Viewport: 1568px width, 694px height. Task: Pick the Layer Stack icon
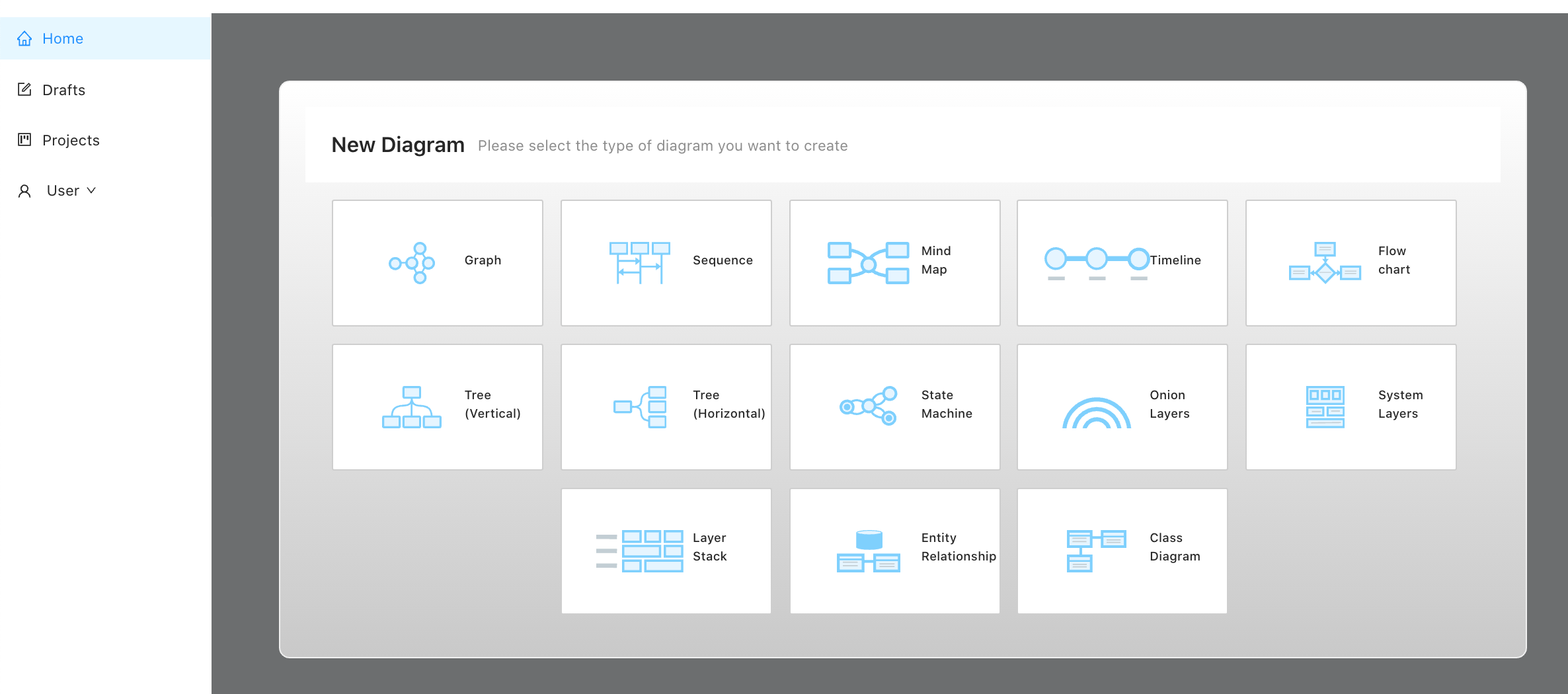639,551
